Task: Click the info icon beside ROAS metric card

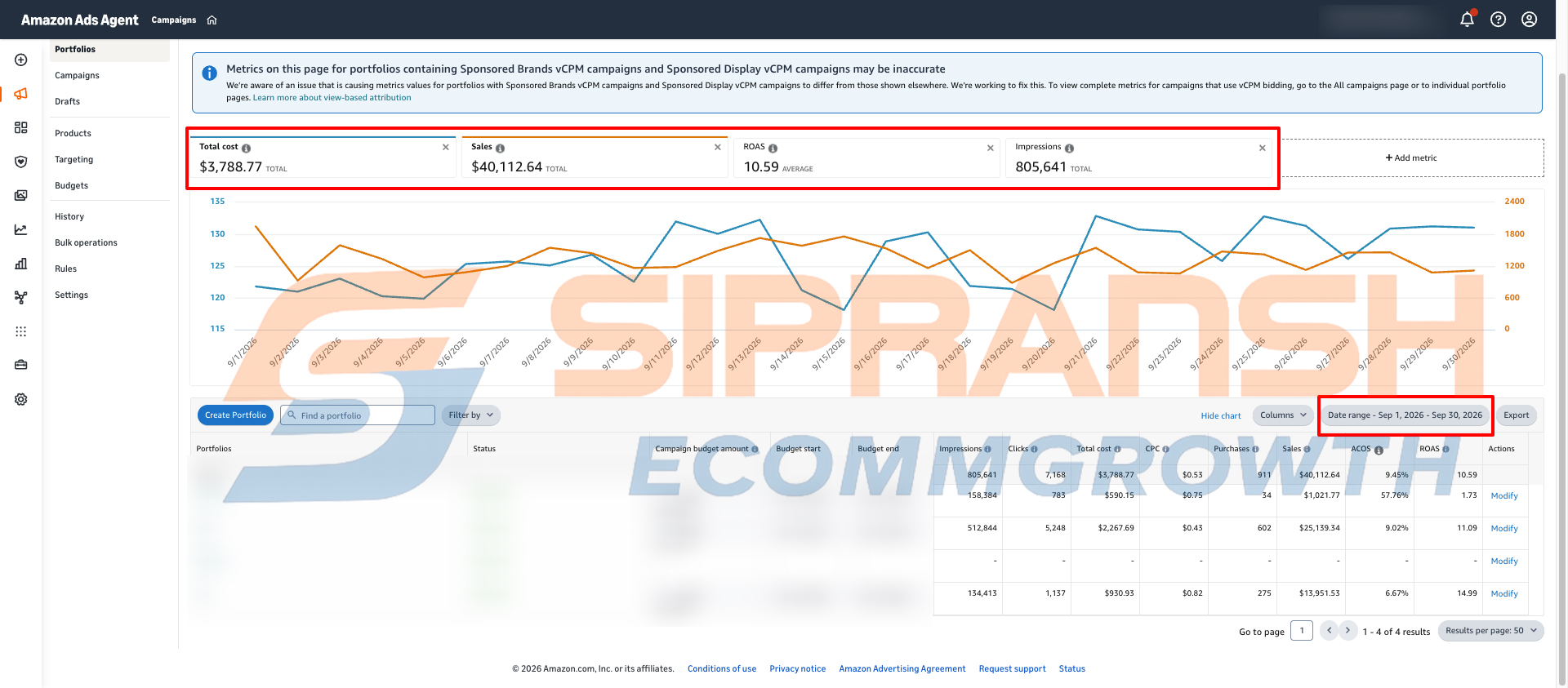Action: tap(773, 148)
